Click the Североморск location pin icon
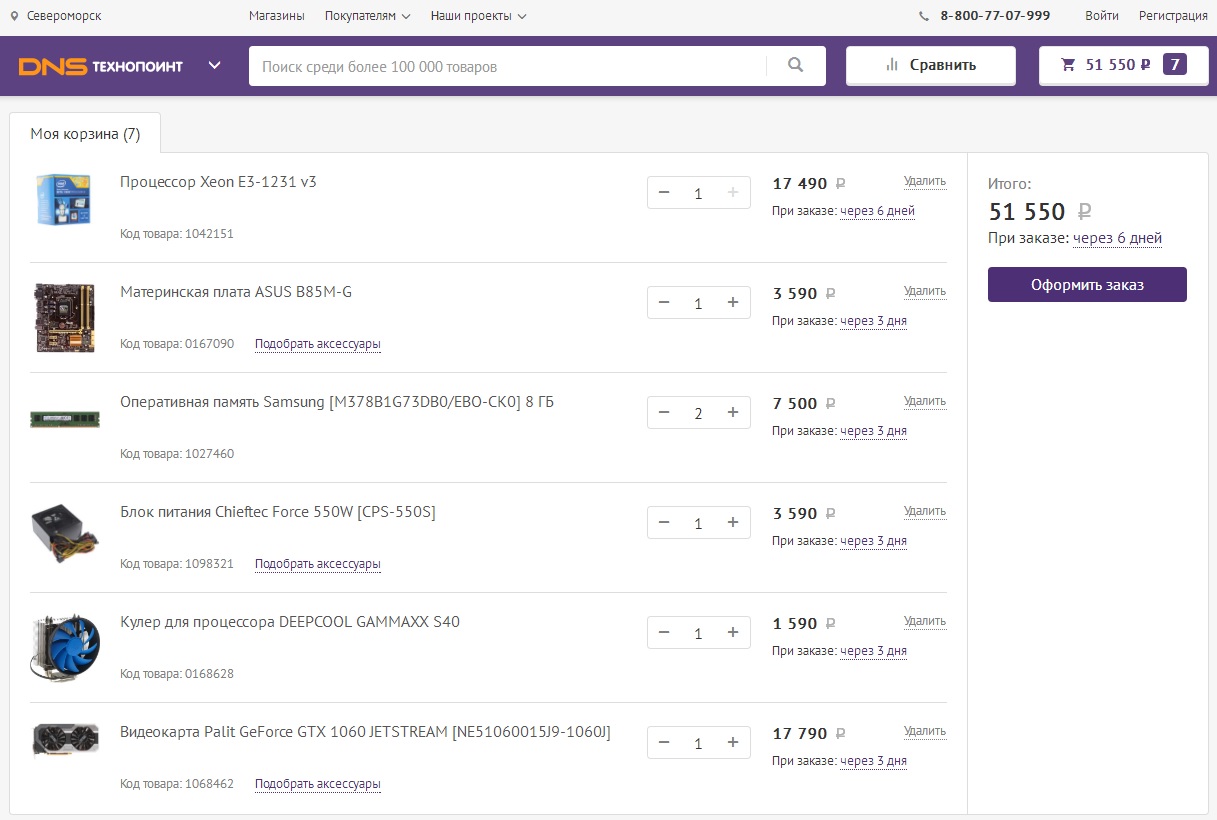1217x820 pixels. 14,16
